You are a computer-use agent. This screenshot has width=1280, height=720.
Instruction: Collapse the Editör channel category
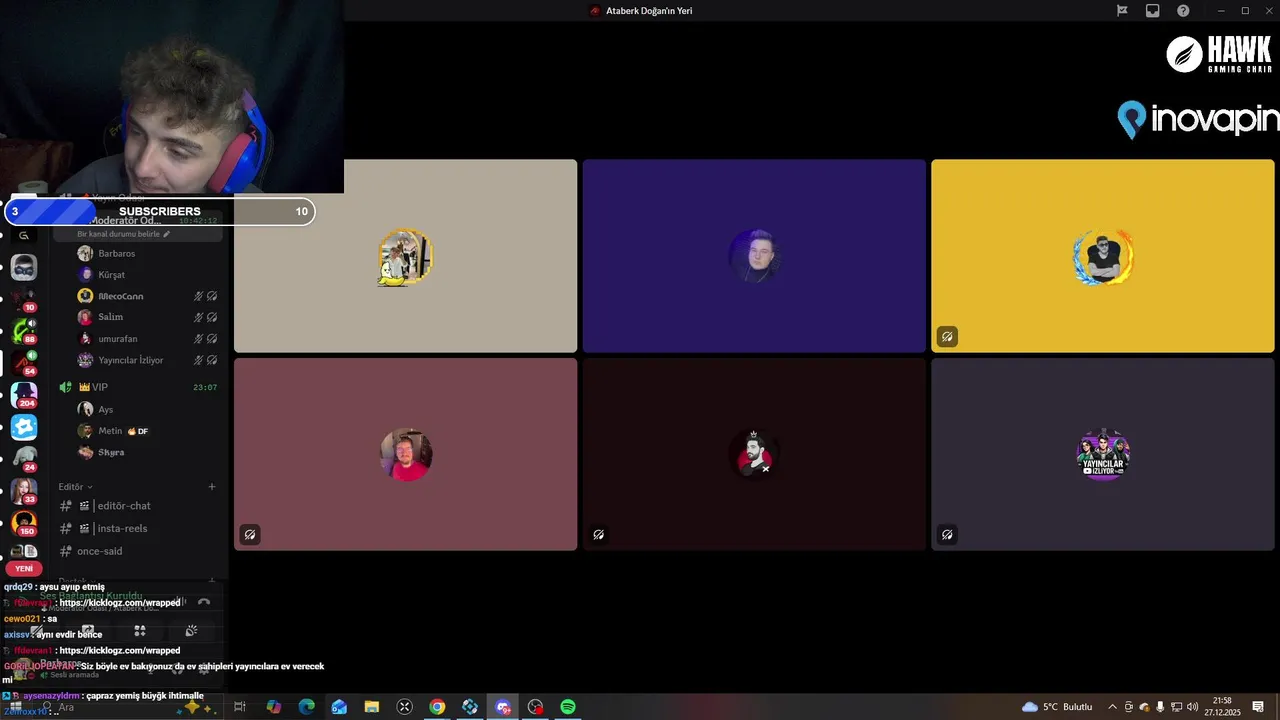(x=75, y=487)
